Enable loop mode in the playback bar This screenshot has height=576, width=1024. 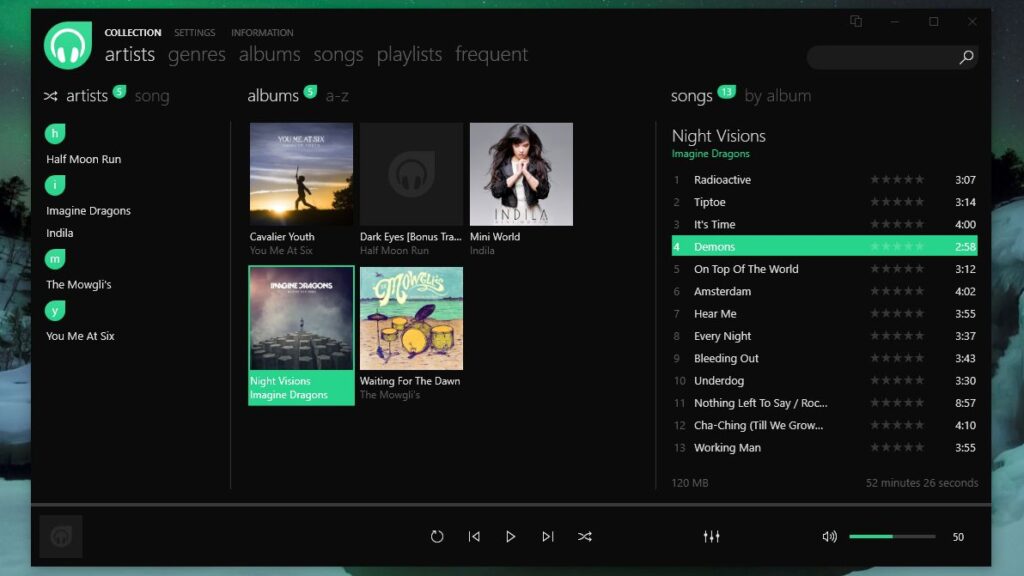[437, 536]
